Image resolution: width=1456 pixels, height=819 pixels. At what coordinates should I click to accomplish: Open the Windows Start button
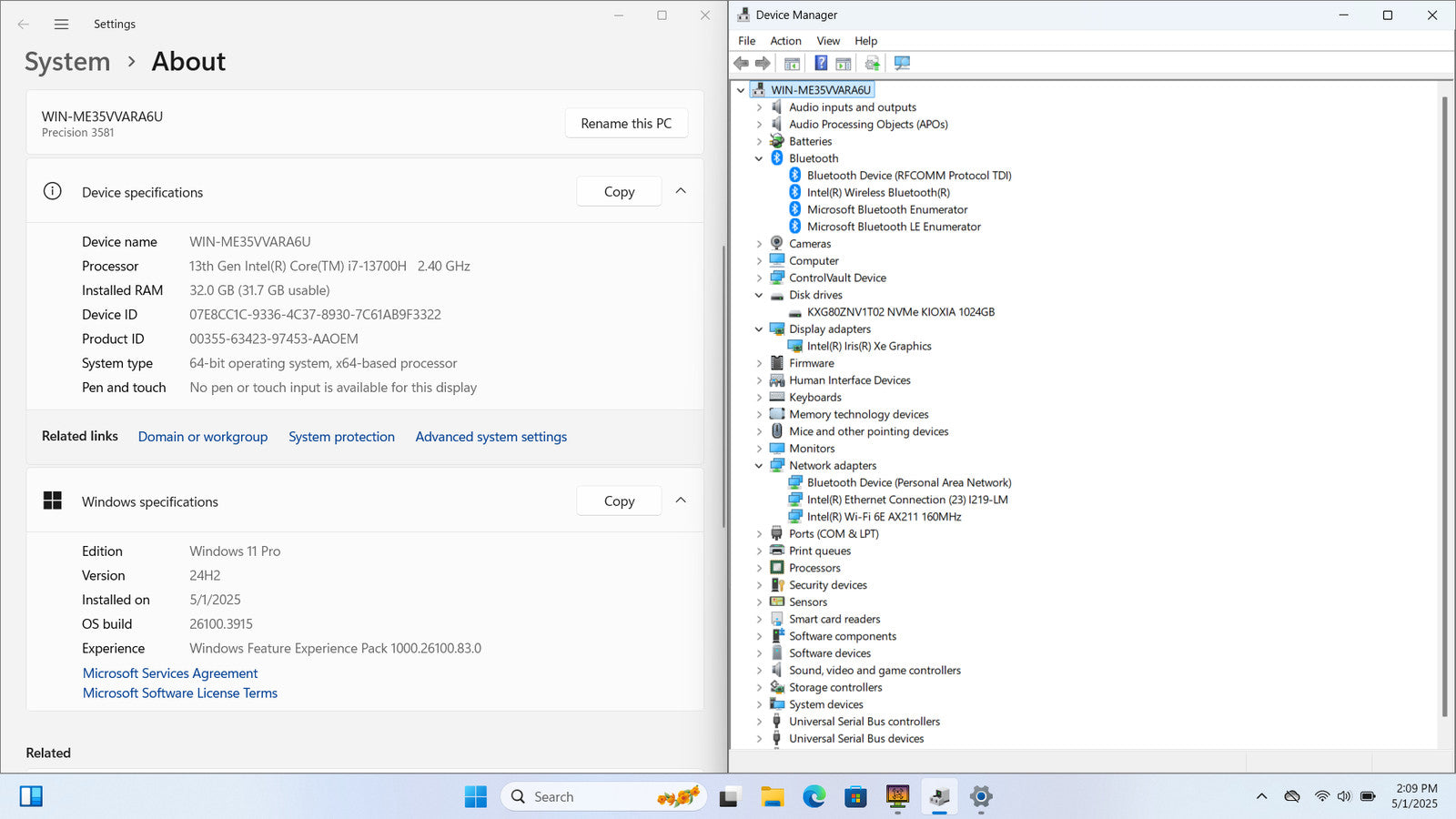pyautogui.click(x=475, y=797)
